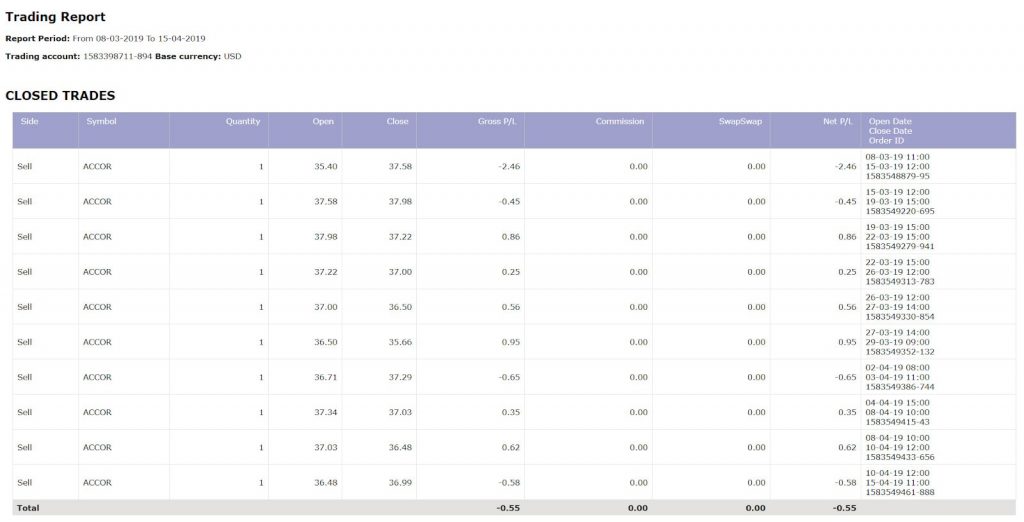
Task: Click gross P/L value -0.58
Action: click(x=509, y=483)
